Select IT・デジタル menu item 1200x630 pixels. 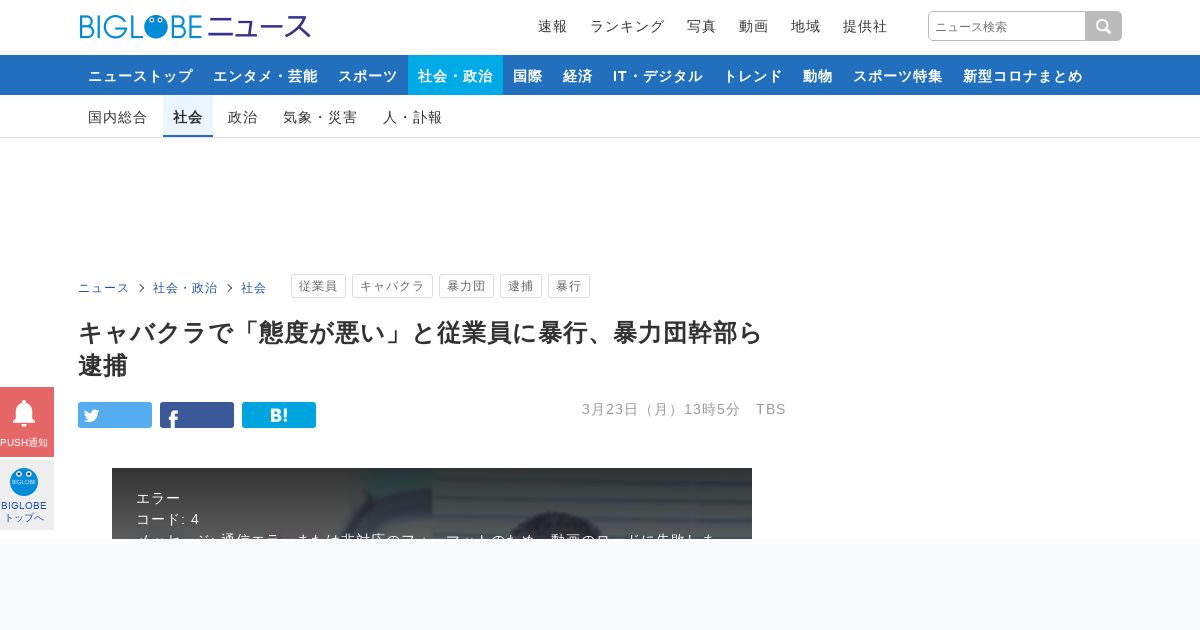[x=658, y=75]
